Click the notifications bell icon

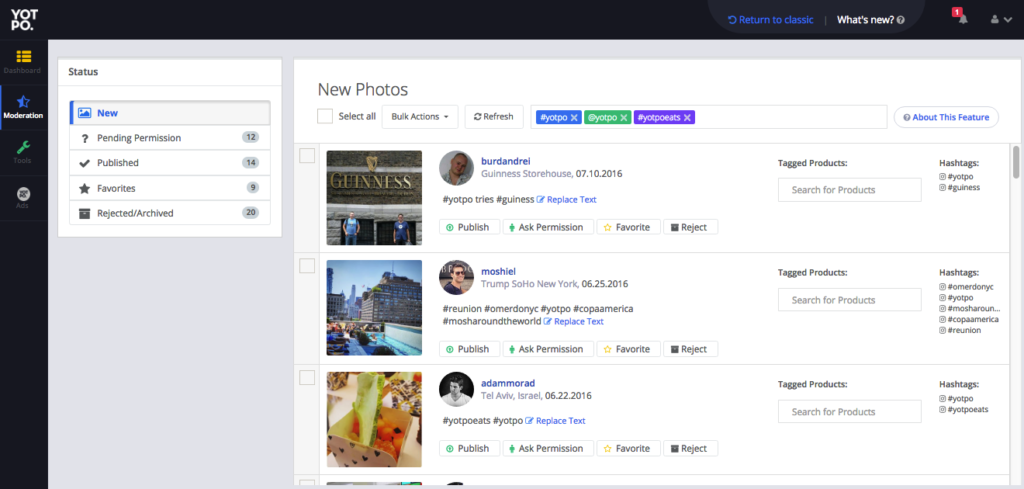962,19
